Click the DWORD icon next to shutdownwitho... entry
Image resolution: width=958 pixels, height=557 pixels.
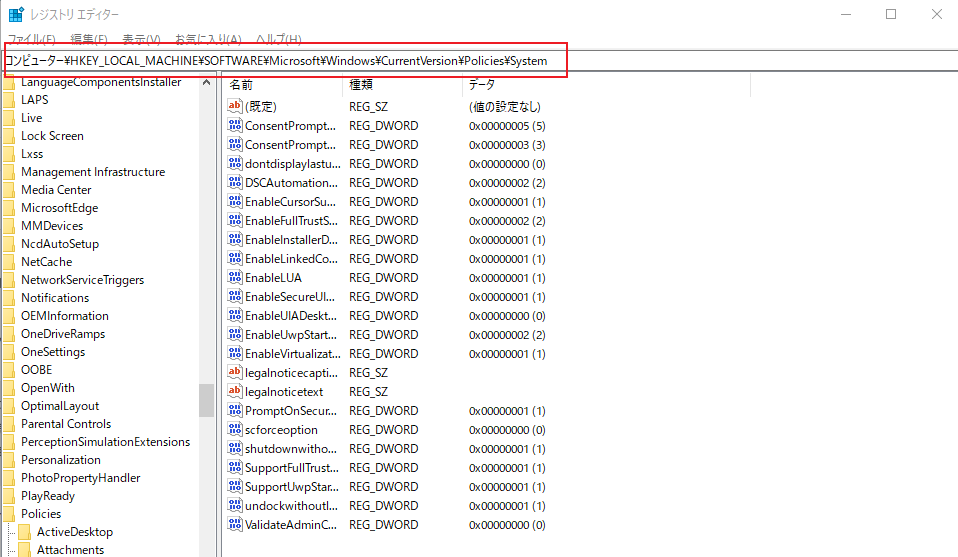coord(235,448)
